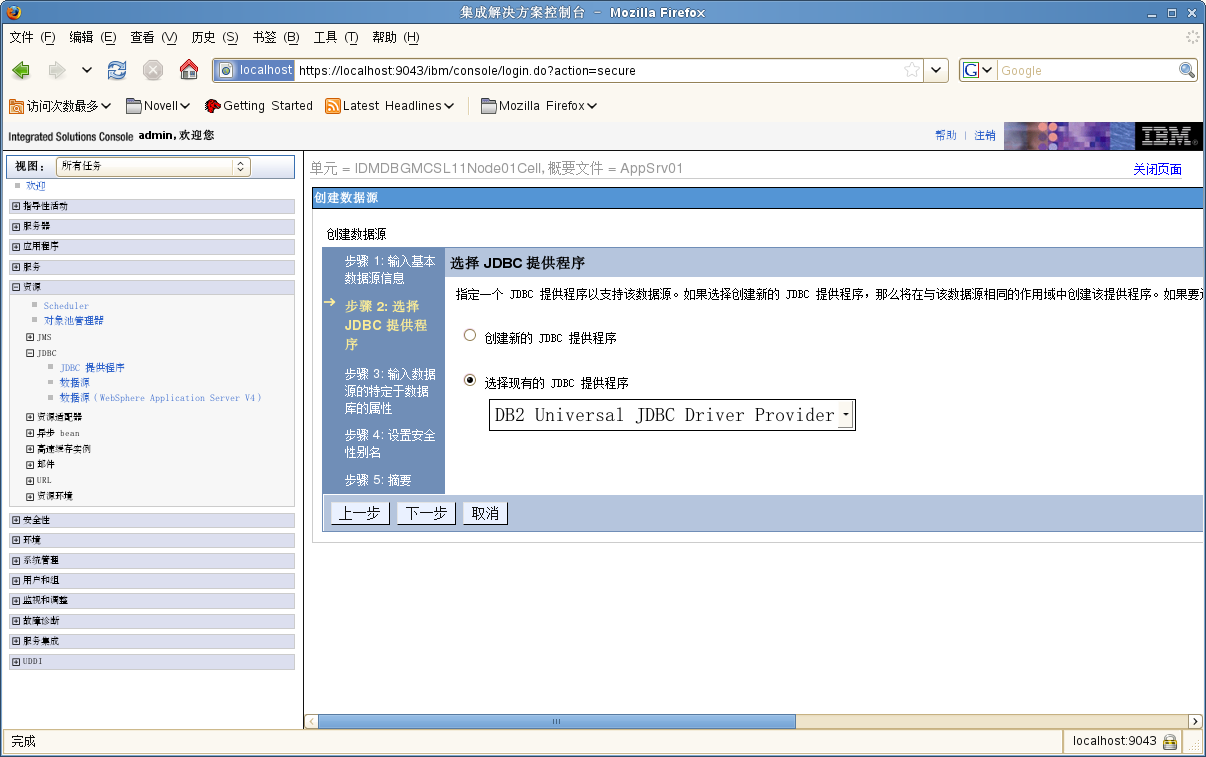Image resolution: width=1206 pixels, height=757 pixels.
Task: Click the 上一步 button
Action: pos(360,513)
